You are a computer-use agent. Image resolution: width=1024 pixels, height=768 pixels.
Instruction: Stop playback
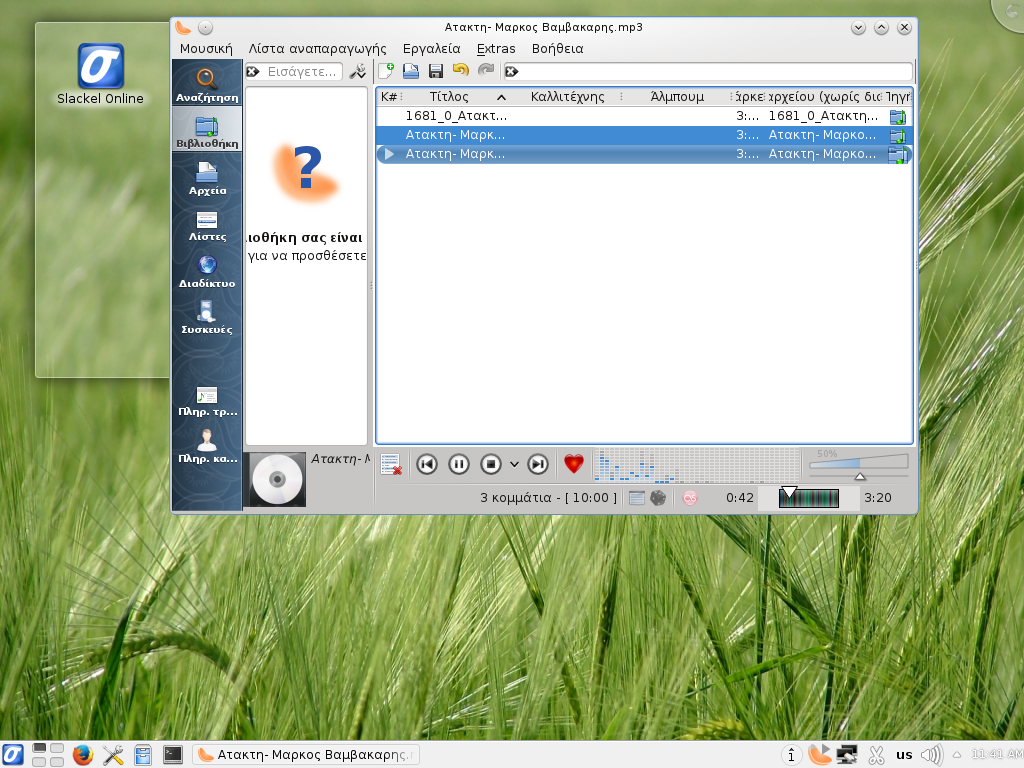pyautogui.click(x=490, y=464)
